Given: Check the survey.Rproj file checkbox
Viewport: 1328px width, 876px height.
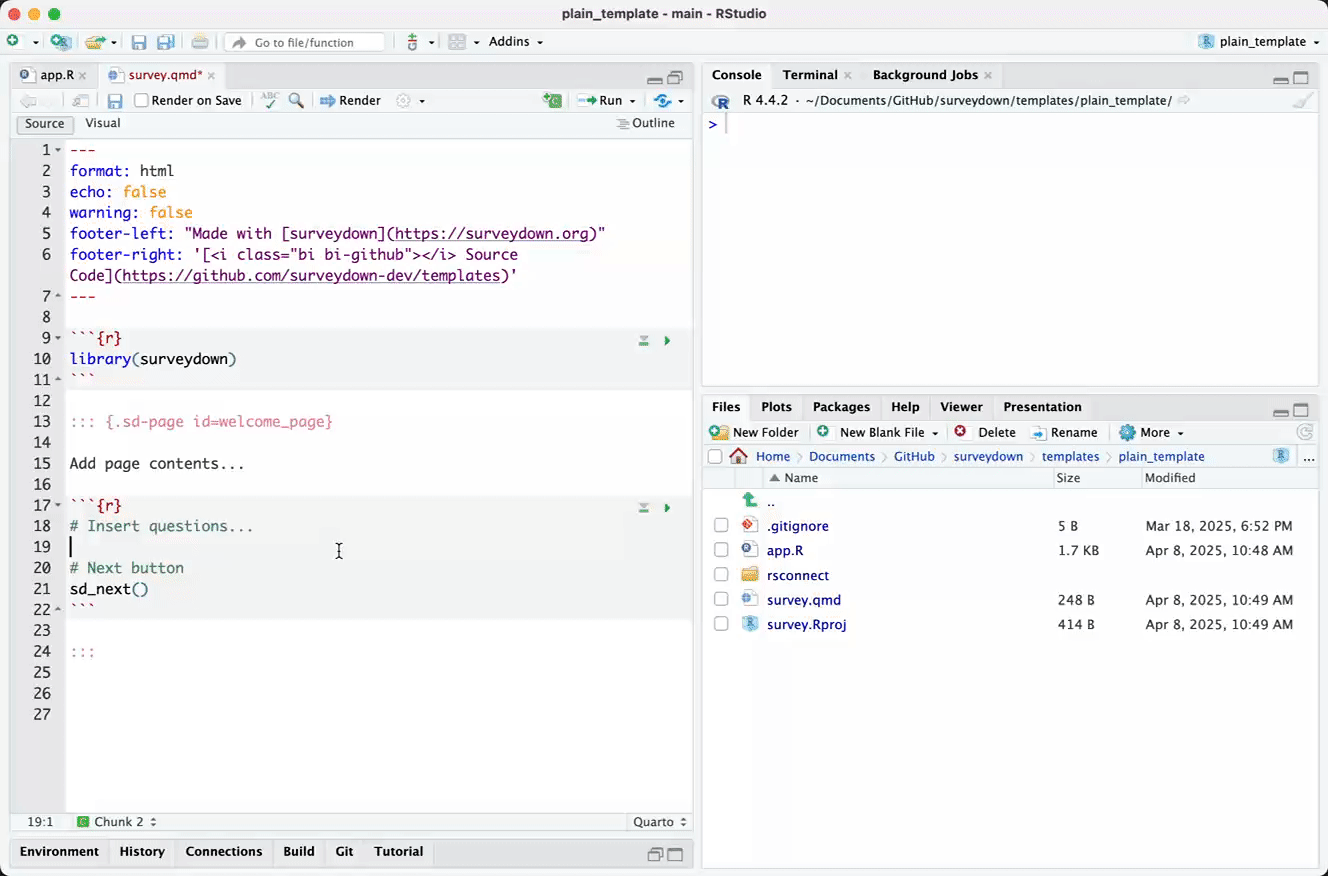Looking at the screenshot, I should click(x=721, y=624).
